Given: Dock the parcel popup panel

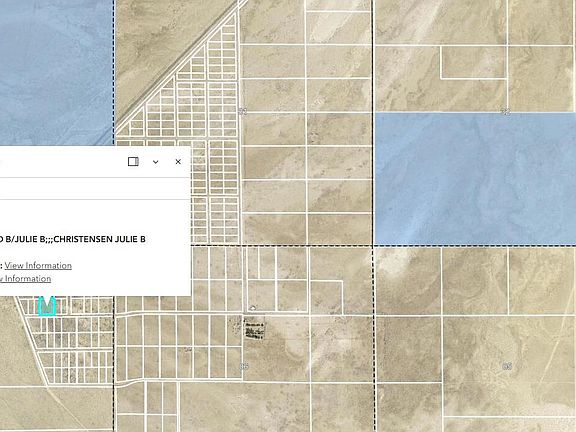Looking at the screenshot, I should [133, 162].
